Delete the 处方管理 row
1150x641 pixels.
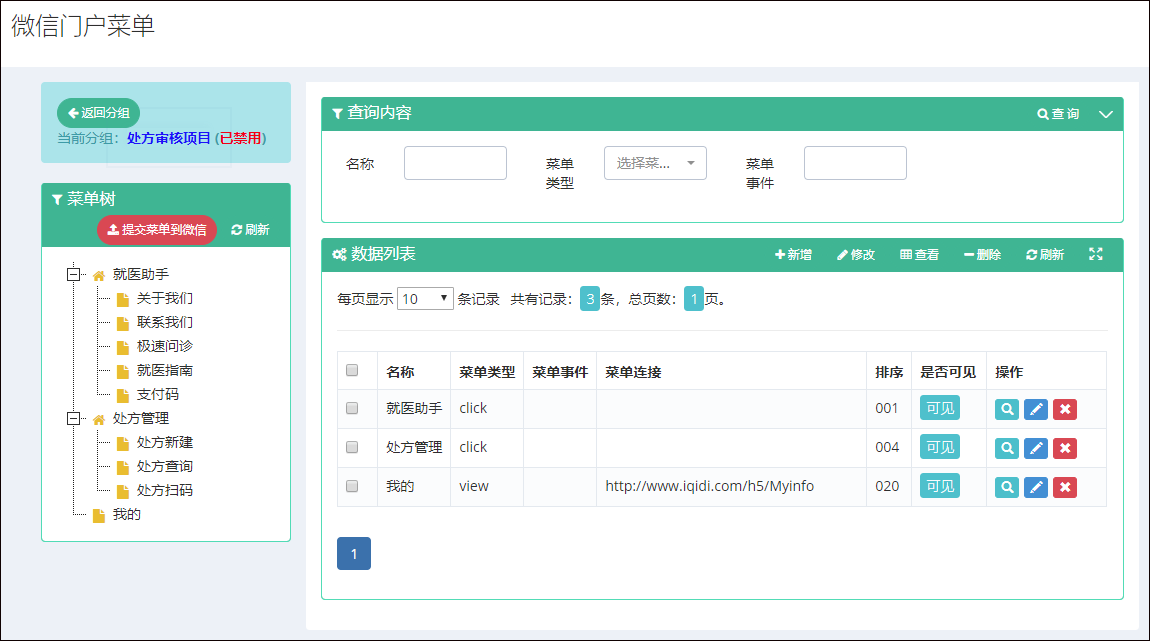click(x=1065, y=448)
